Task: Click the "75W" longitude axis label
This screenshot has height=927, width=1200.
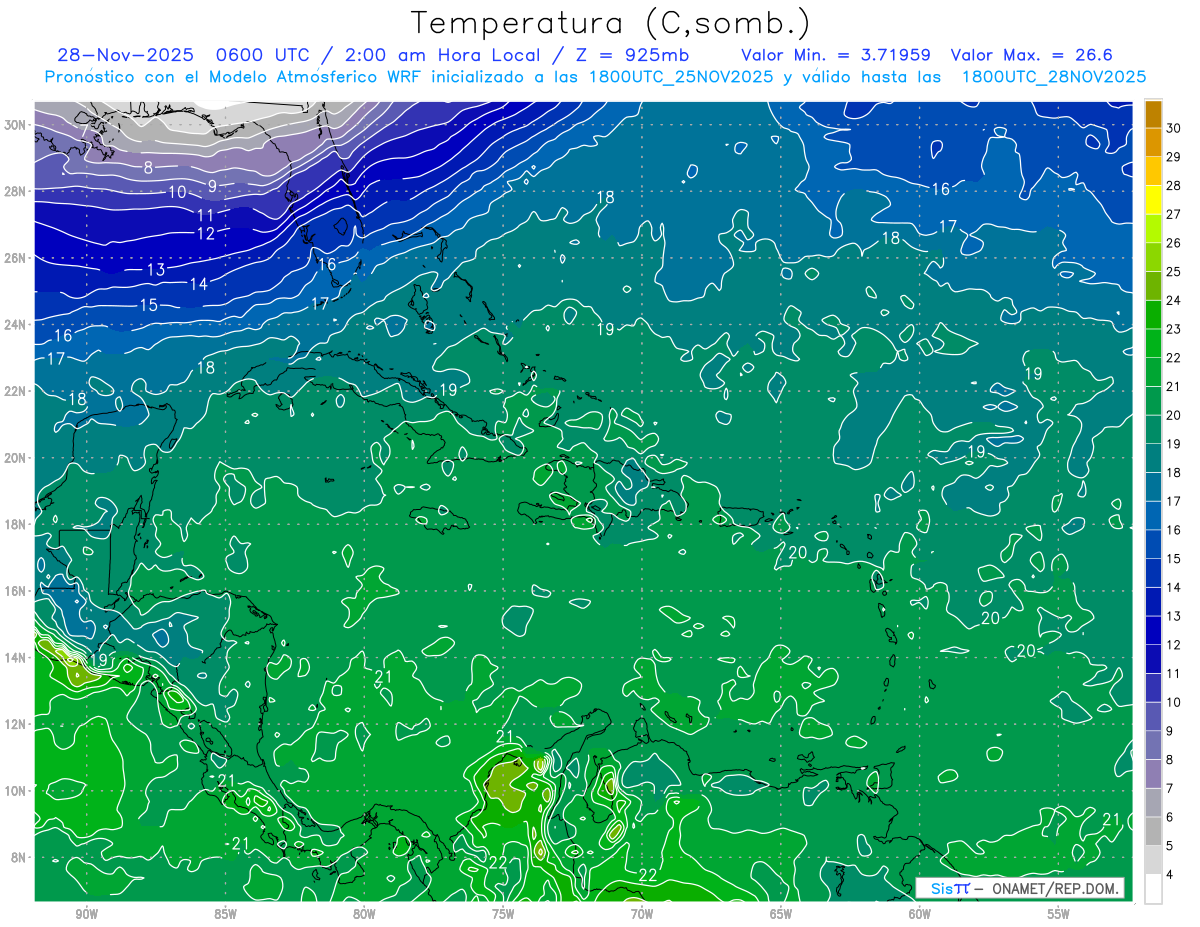Action: coord(503,914)
